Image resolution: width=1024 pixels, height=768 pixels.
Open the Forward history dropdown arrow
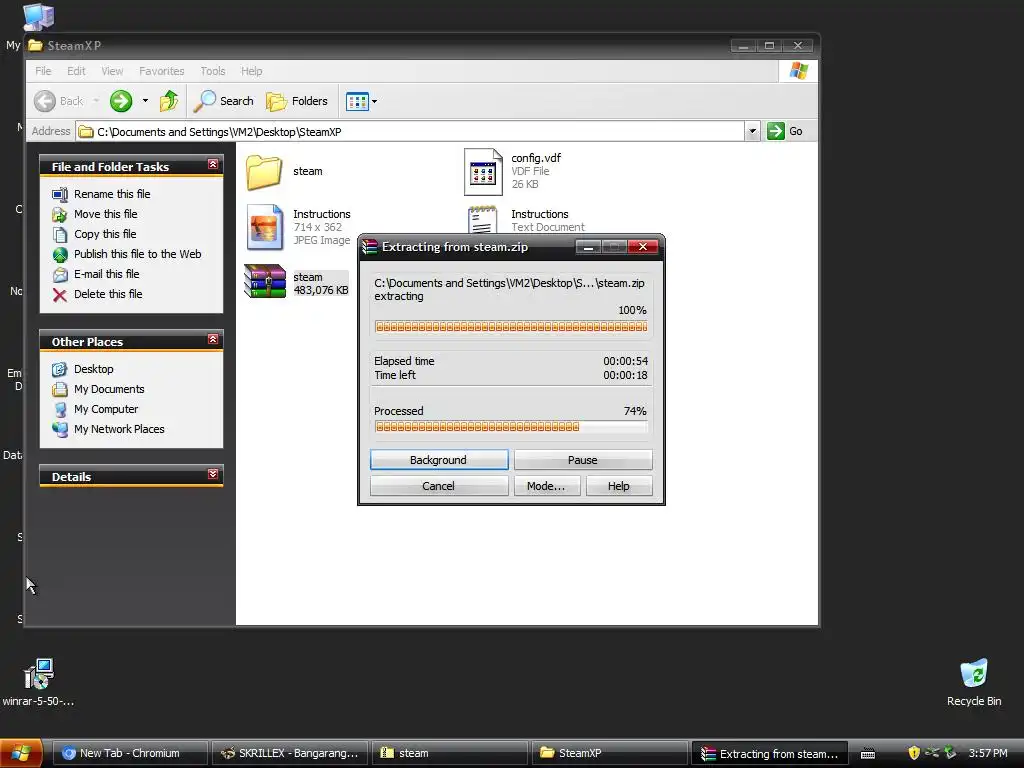click(x=145, y=101)
